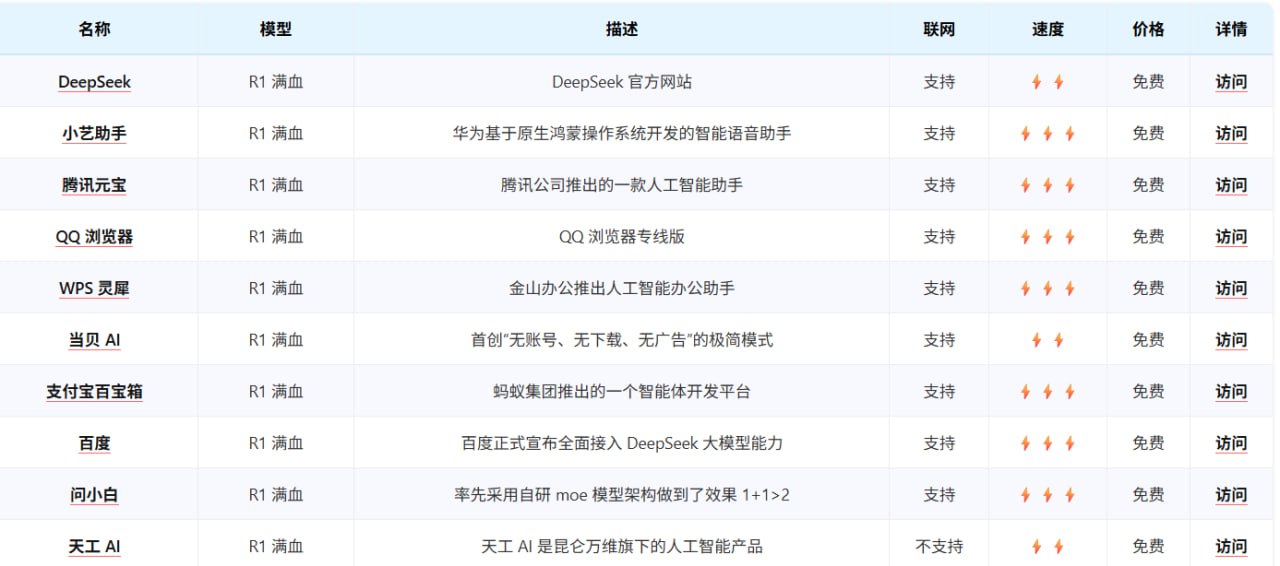The height and width of the screenshot is (566, 1280).
Task: Open the QQ 浏览器 name link
Action: click(x=94, y=237)
